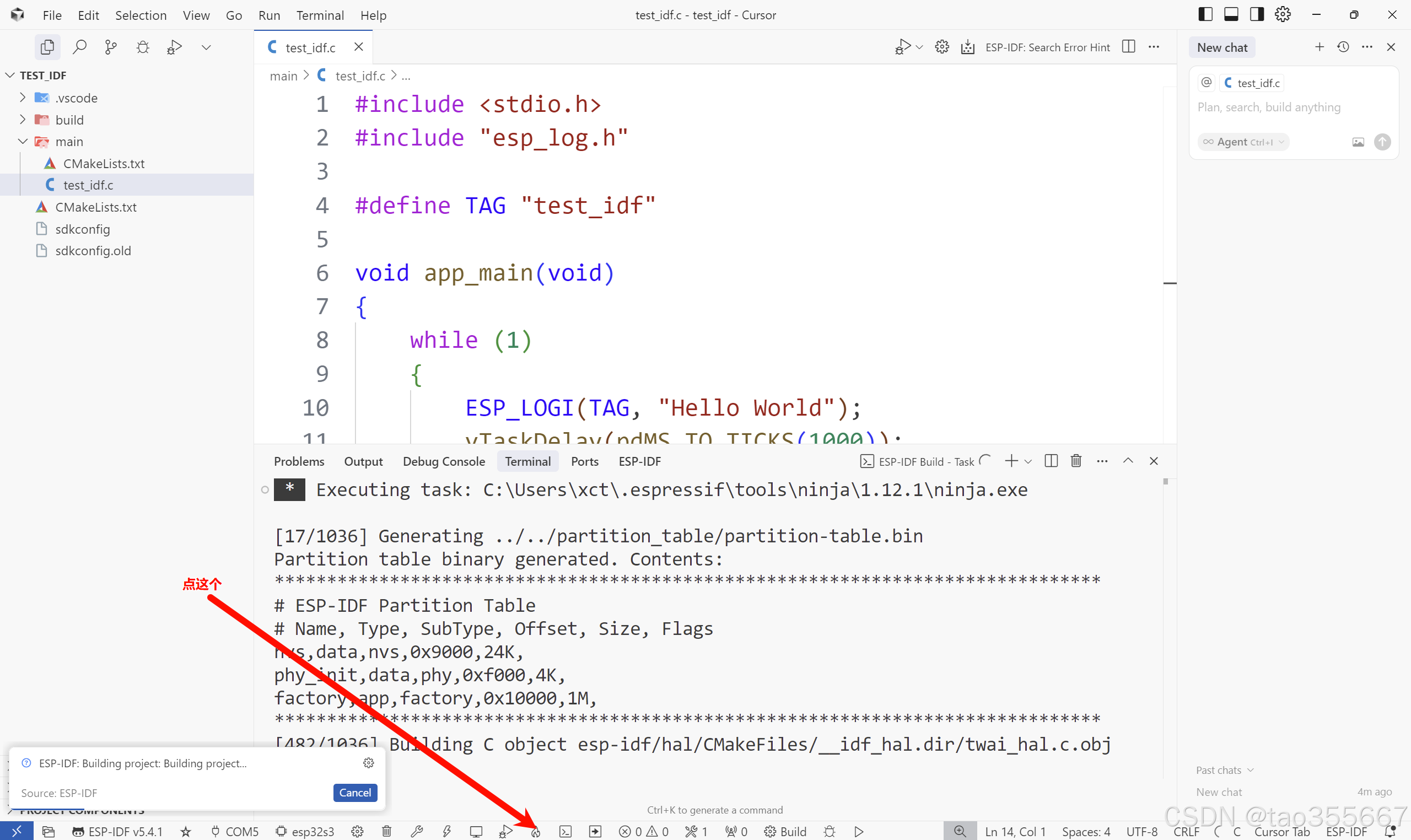Cancel the building project notification
This screenshot has width=1411, height=840.
click(x=355, y=793)
